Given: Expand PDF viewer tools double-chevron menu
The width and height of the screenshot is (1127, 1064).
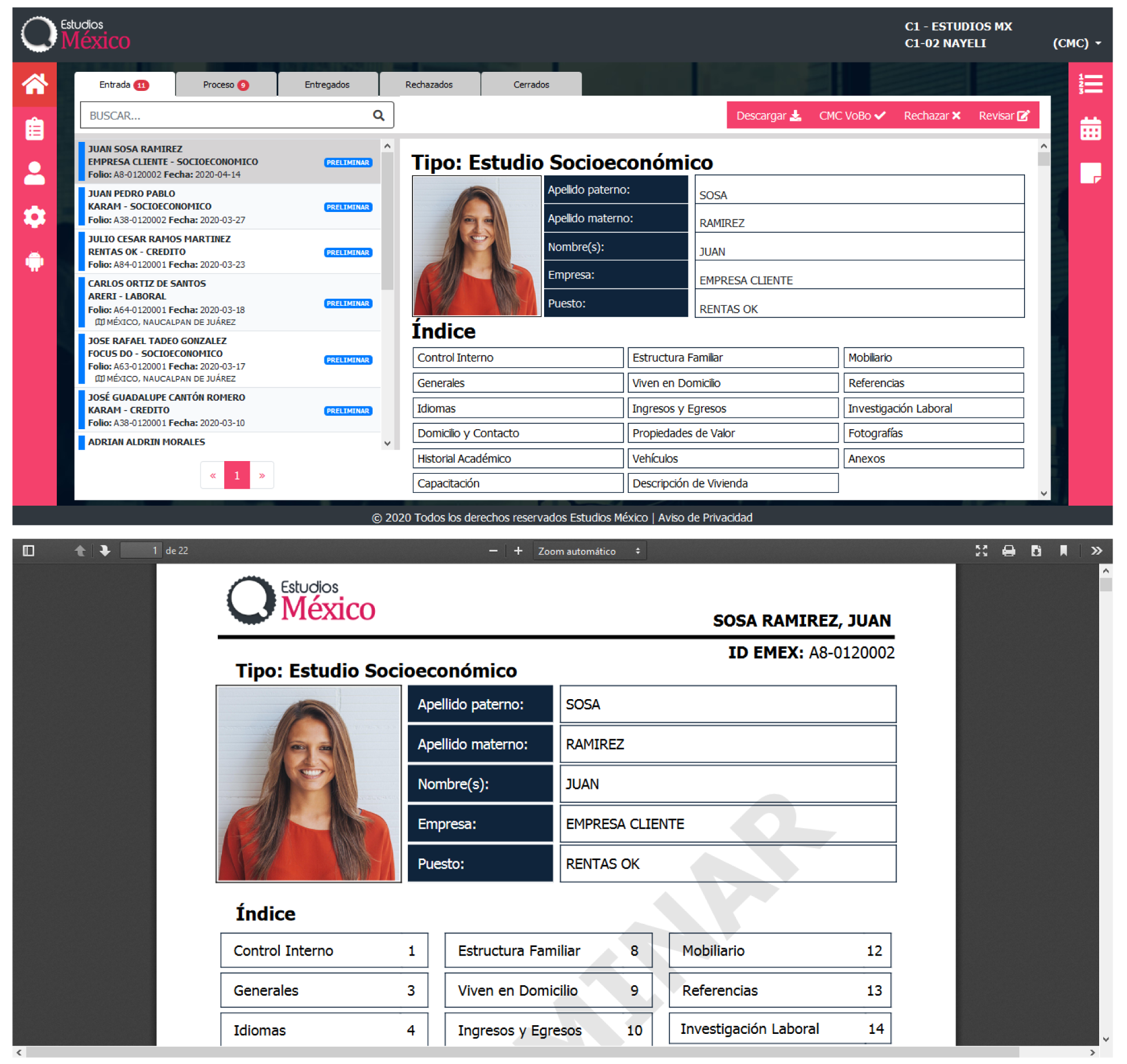Looking at the screenshot, I should pos(1096,551).
